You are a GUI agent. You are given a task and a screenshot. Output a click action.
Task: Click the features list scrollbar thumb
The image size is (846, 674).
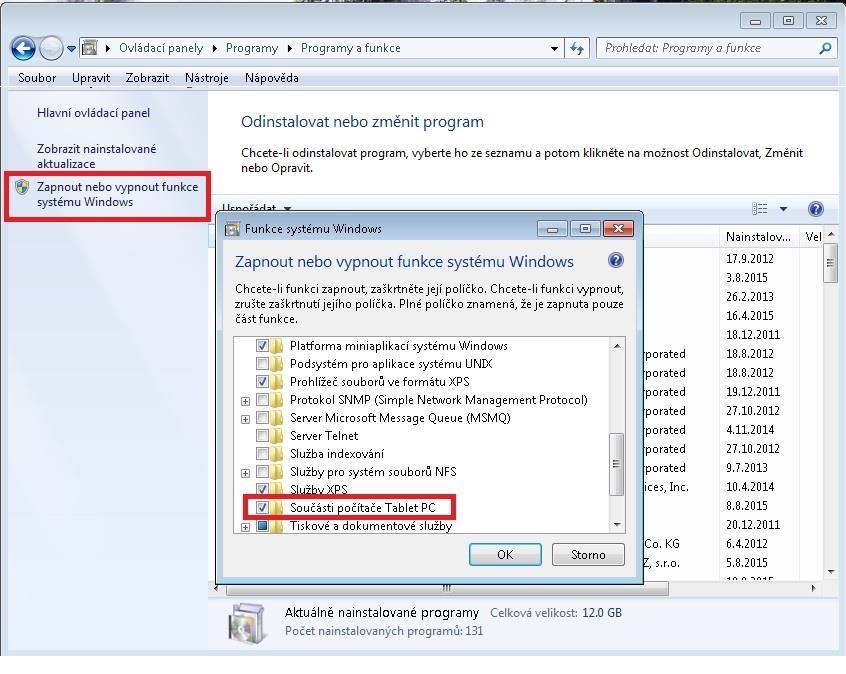[616, 464]
